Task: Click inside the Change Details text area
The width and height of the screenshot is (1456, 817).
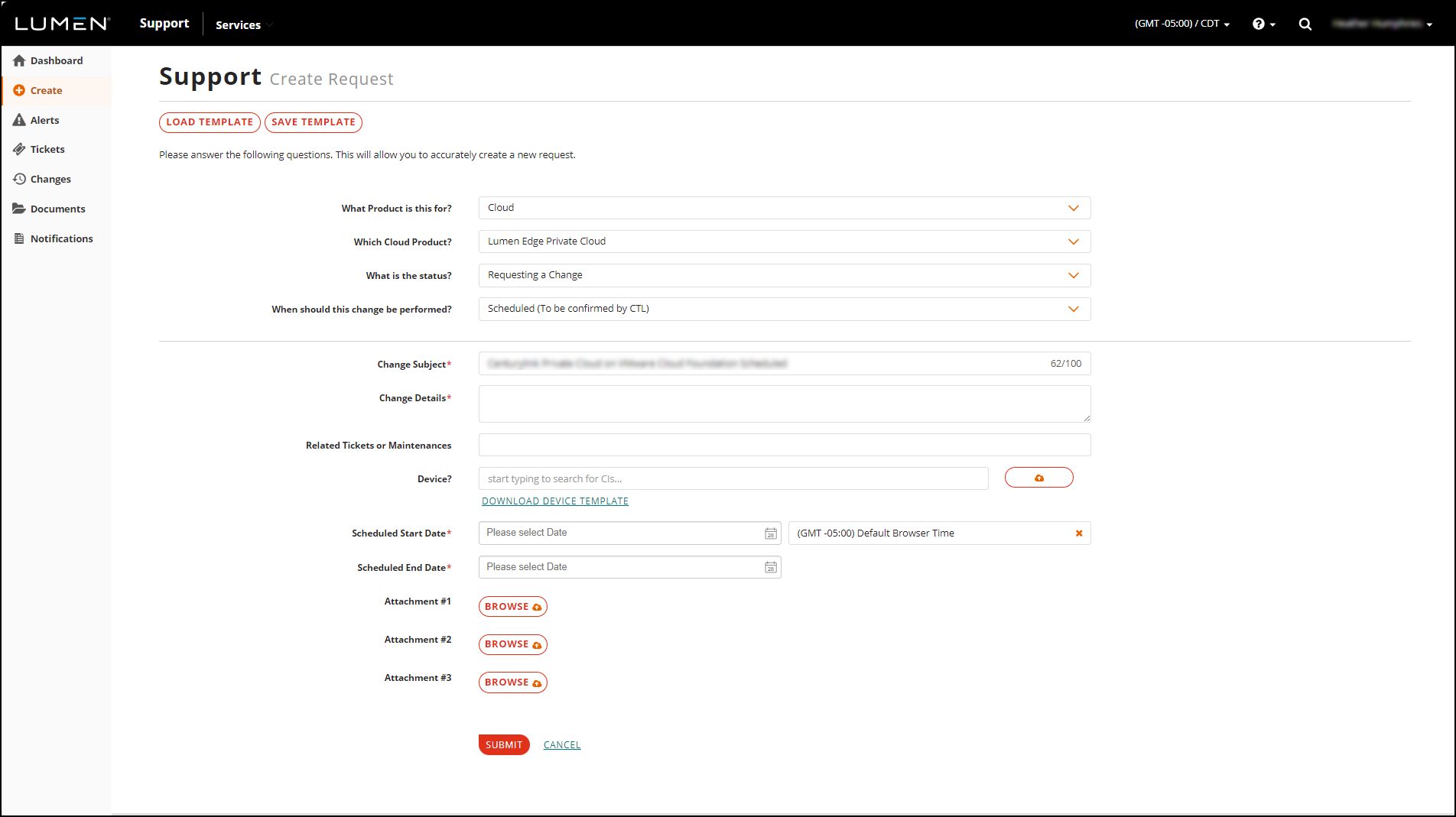Action: click(784, 404)
